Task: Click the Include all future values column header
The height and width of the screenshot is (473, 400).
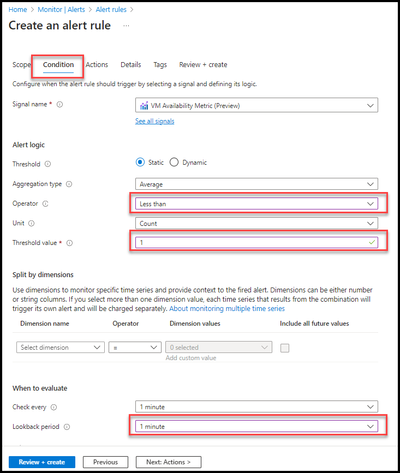Action: (314, 324)
